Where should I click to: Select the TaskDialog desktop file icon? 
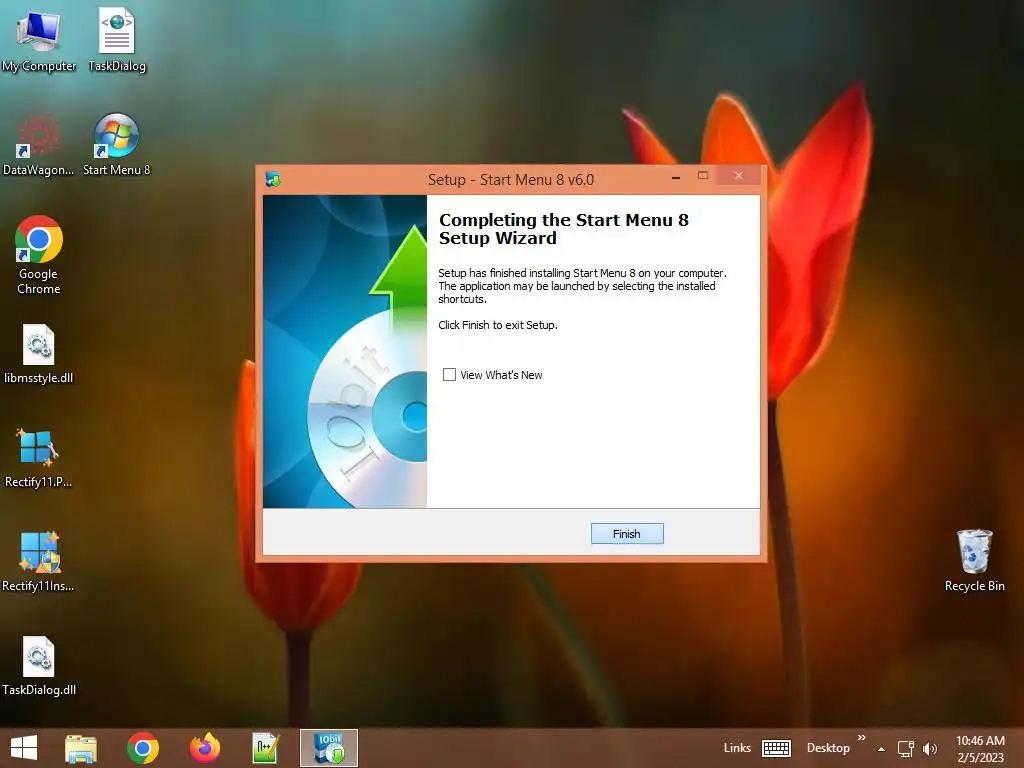pos(117,40)
